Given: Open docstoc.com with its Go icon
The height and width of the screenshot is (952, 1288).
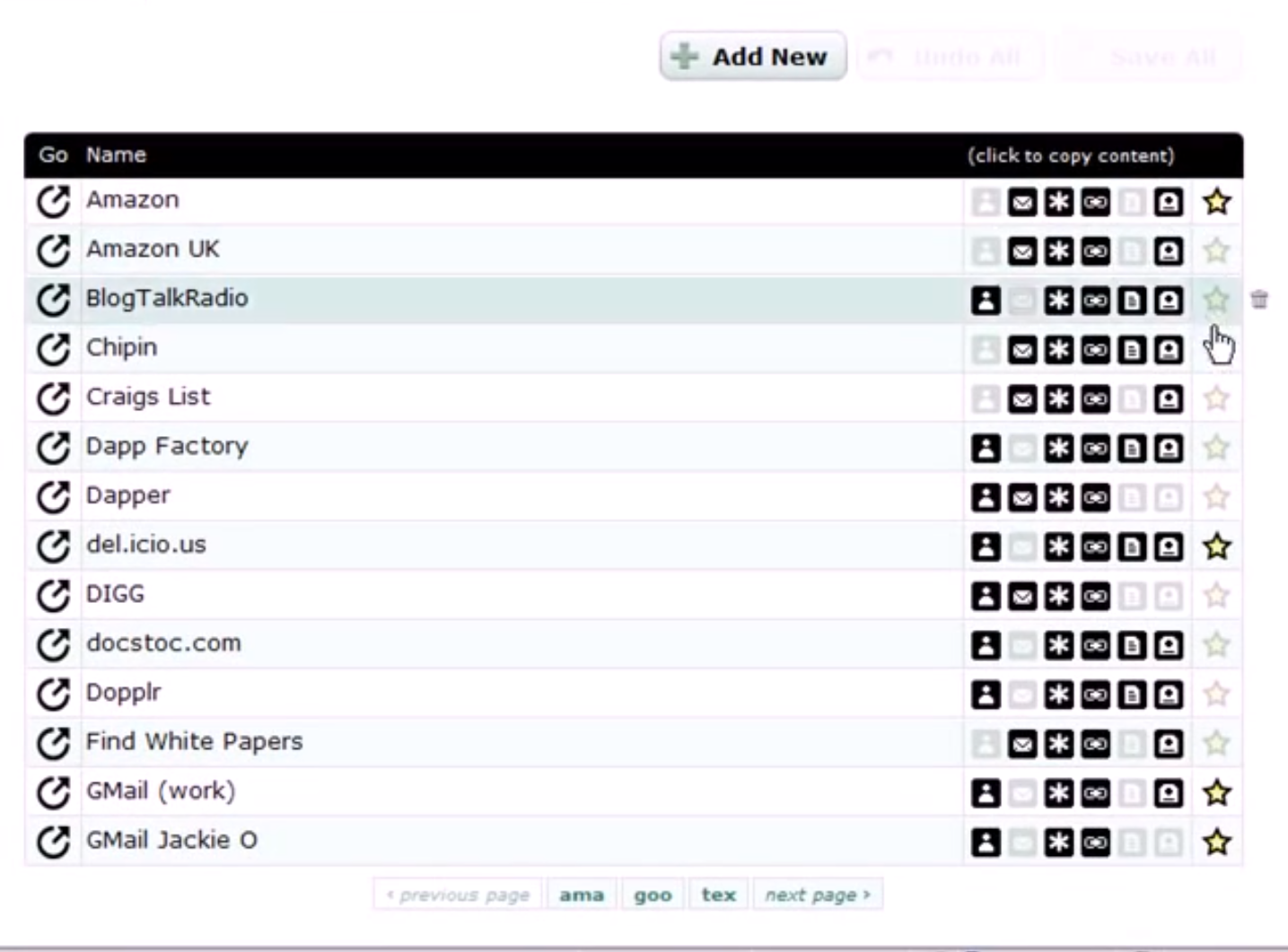Looking at the screenshot, I should click(53, 645).
